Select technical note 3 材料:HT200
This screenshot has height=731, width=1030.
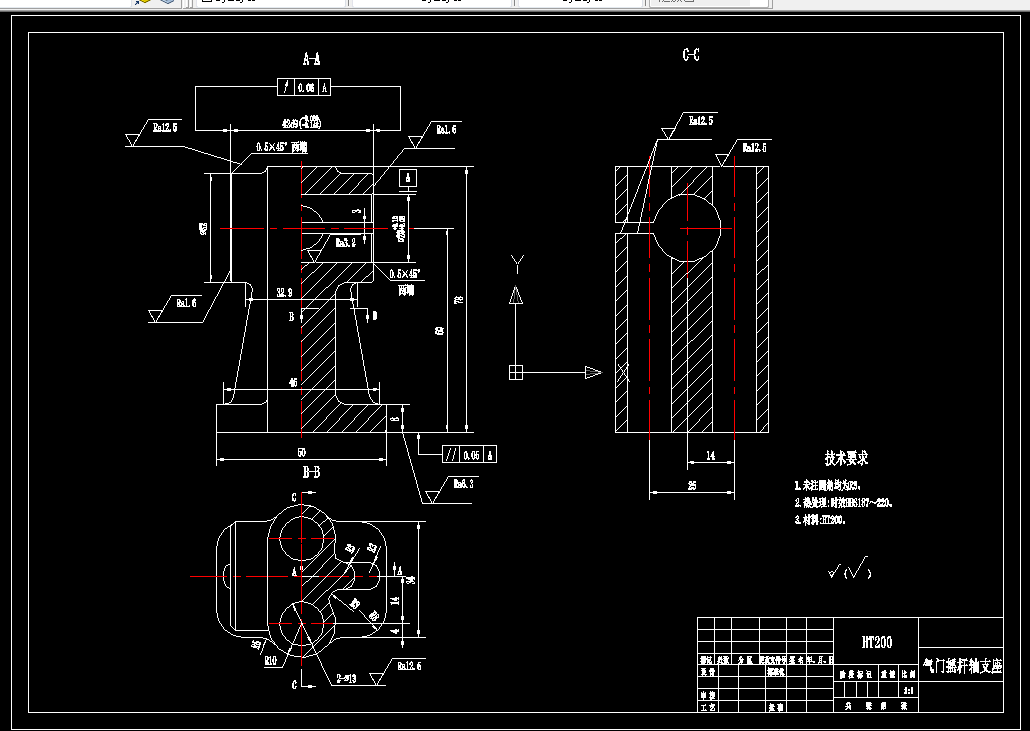click(820, 520)
